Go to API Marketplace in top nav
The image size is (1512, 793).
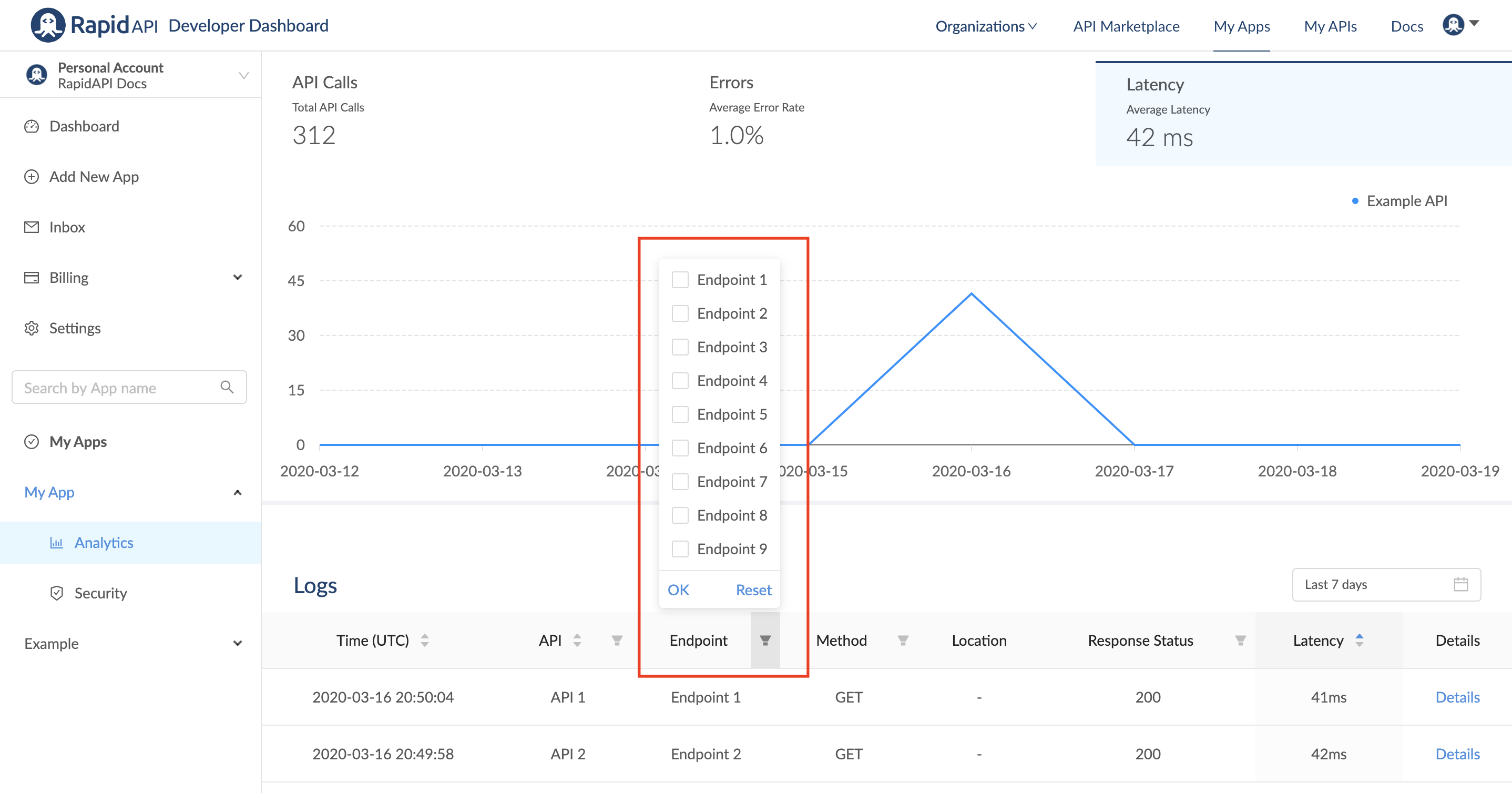1126,26
